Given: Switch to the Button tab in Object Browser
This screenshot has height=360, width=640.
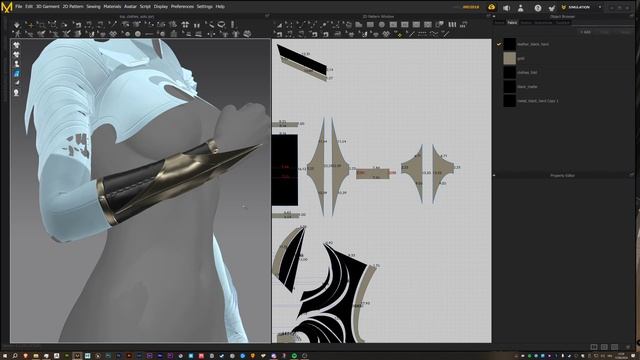Looking at the screenshot, I should click(x=526, y=23).
